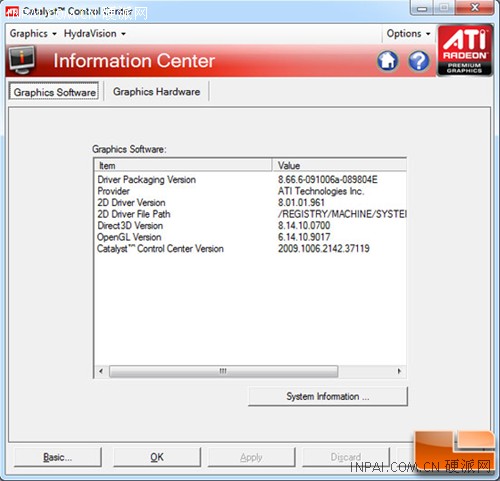Screen dimensions: 500x481
Task: Open the HydraVision dropdown menu
Action: point(95,33)
